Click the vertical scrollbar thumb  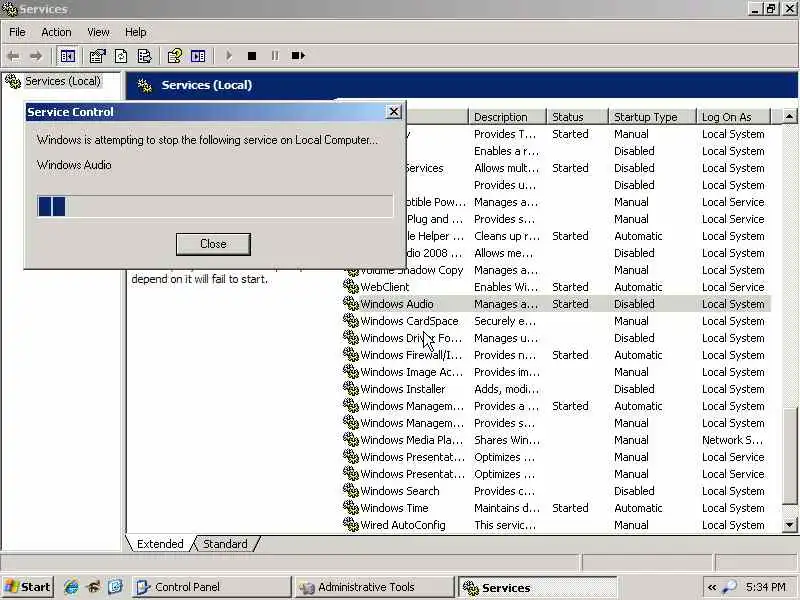click(x=789, y=457)
